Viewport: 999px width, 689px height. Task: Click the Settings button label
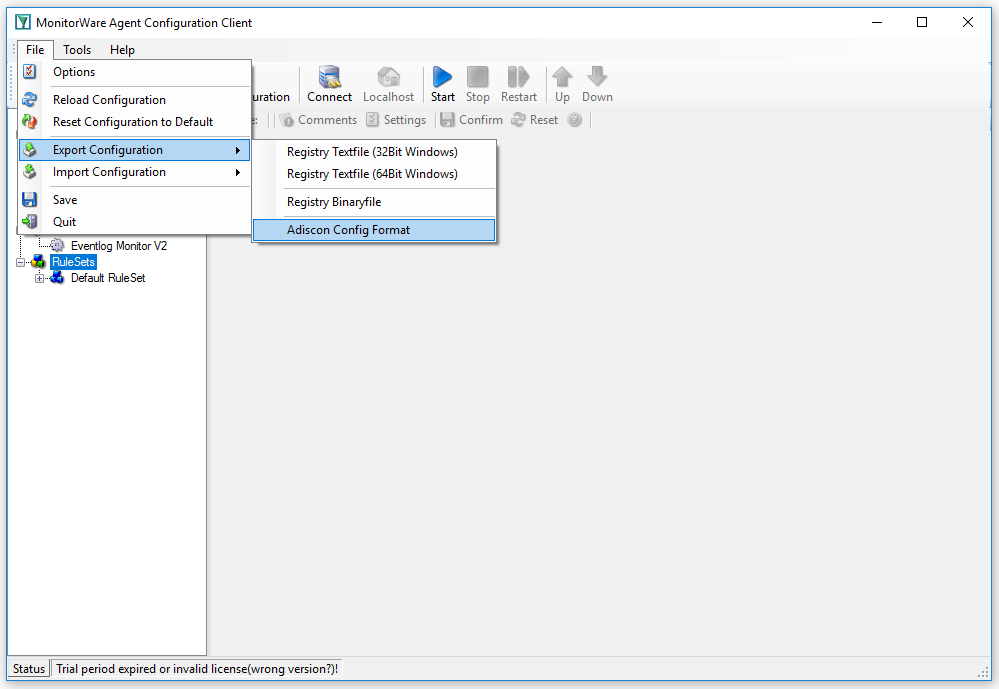[x=405, y=120]
